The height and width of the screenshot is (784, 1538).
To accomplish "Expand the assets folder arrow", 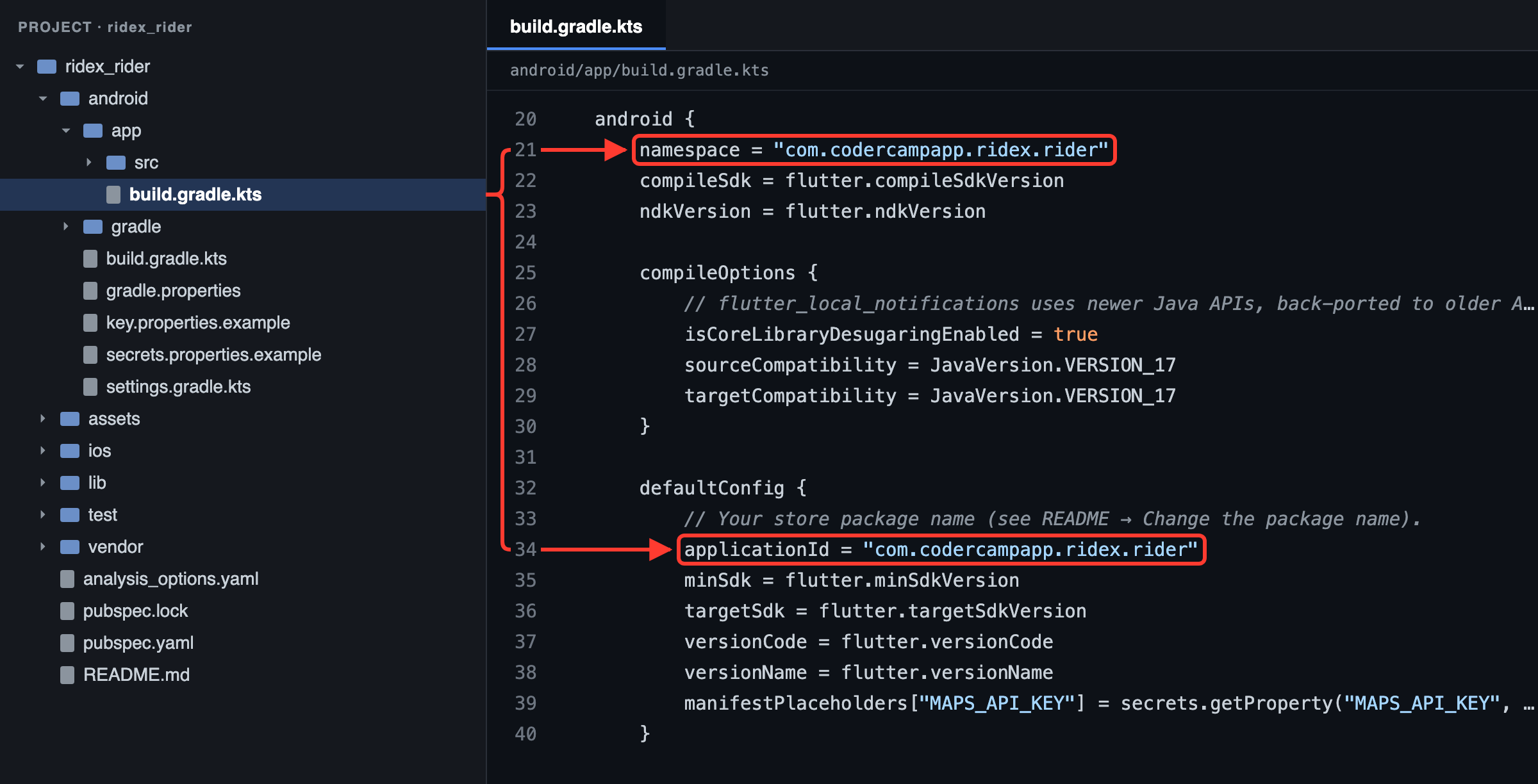I will 42,419.
